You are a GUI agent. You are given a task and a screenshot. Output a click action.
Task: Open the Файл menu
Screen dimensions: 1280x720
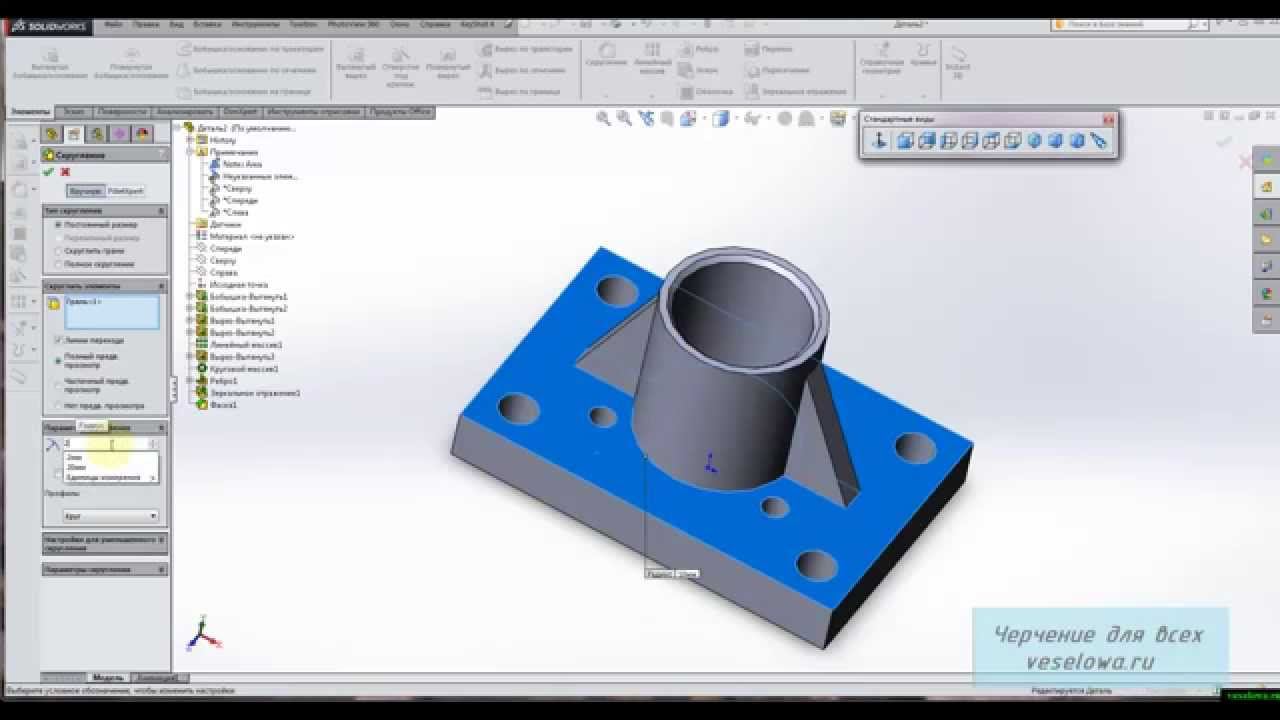tap(113, 23)
